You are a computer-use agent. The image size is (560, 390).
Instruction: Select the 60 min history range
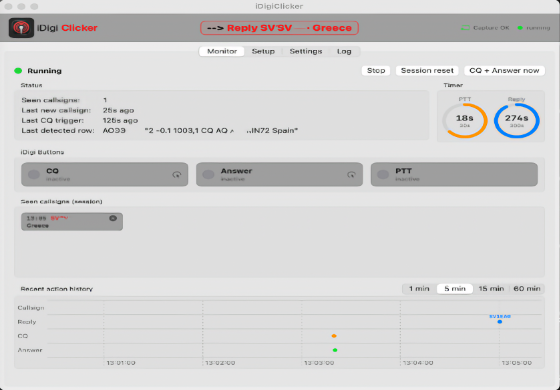tap(527, 289)
